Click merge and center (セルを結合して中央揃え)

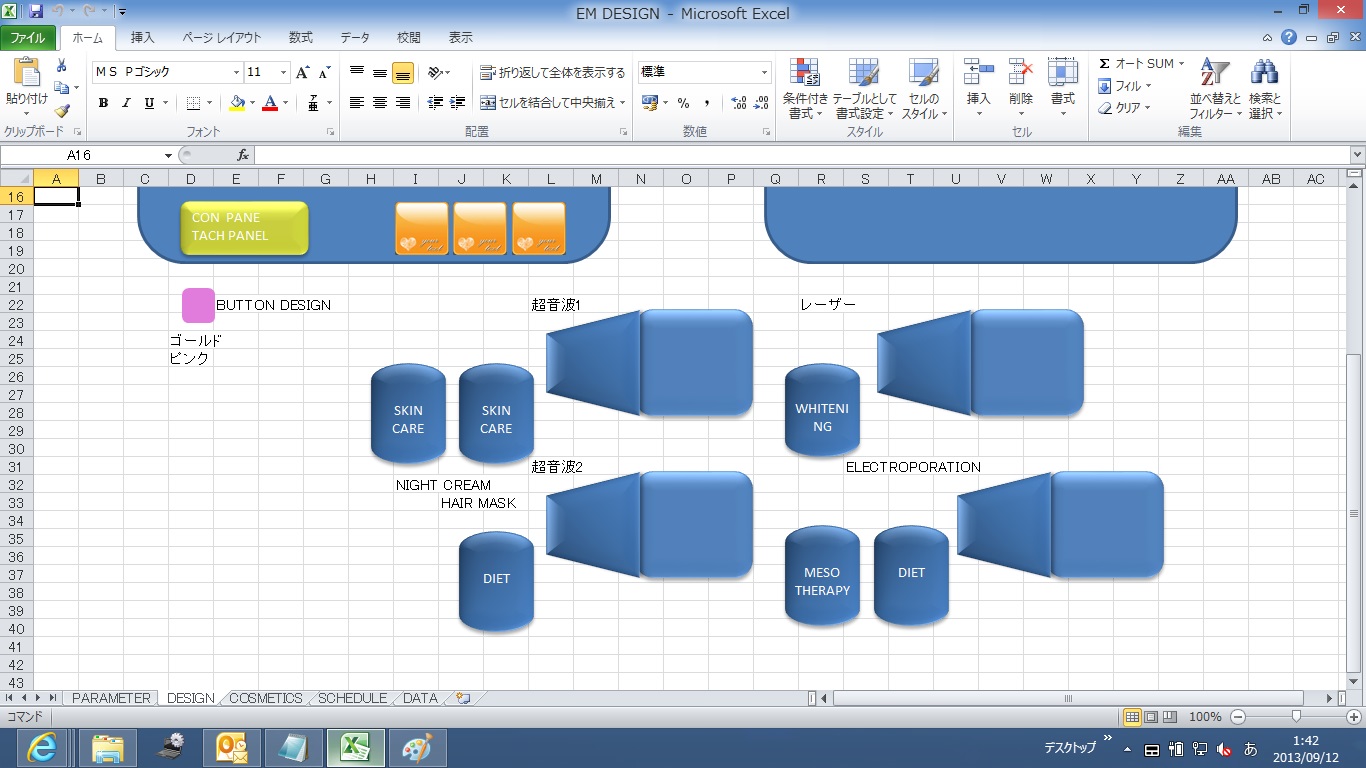547,103
